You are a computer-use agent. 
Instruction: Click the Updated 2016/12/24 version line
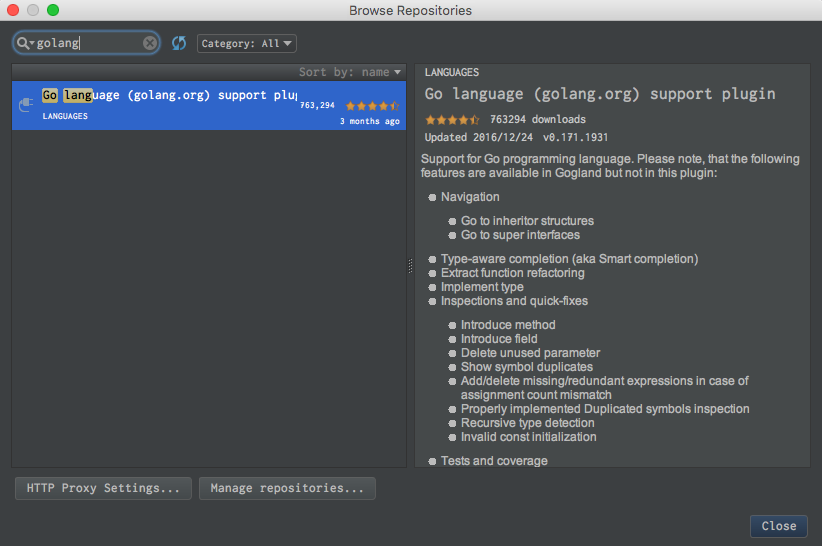516,137
